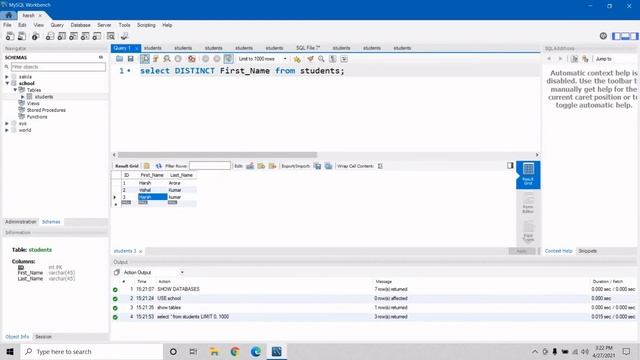The image size is (640, 360).
Task: Close the students 3 result tab
Action: 140,251
